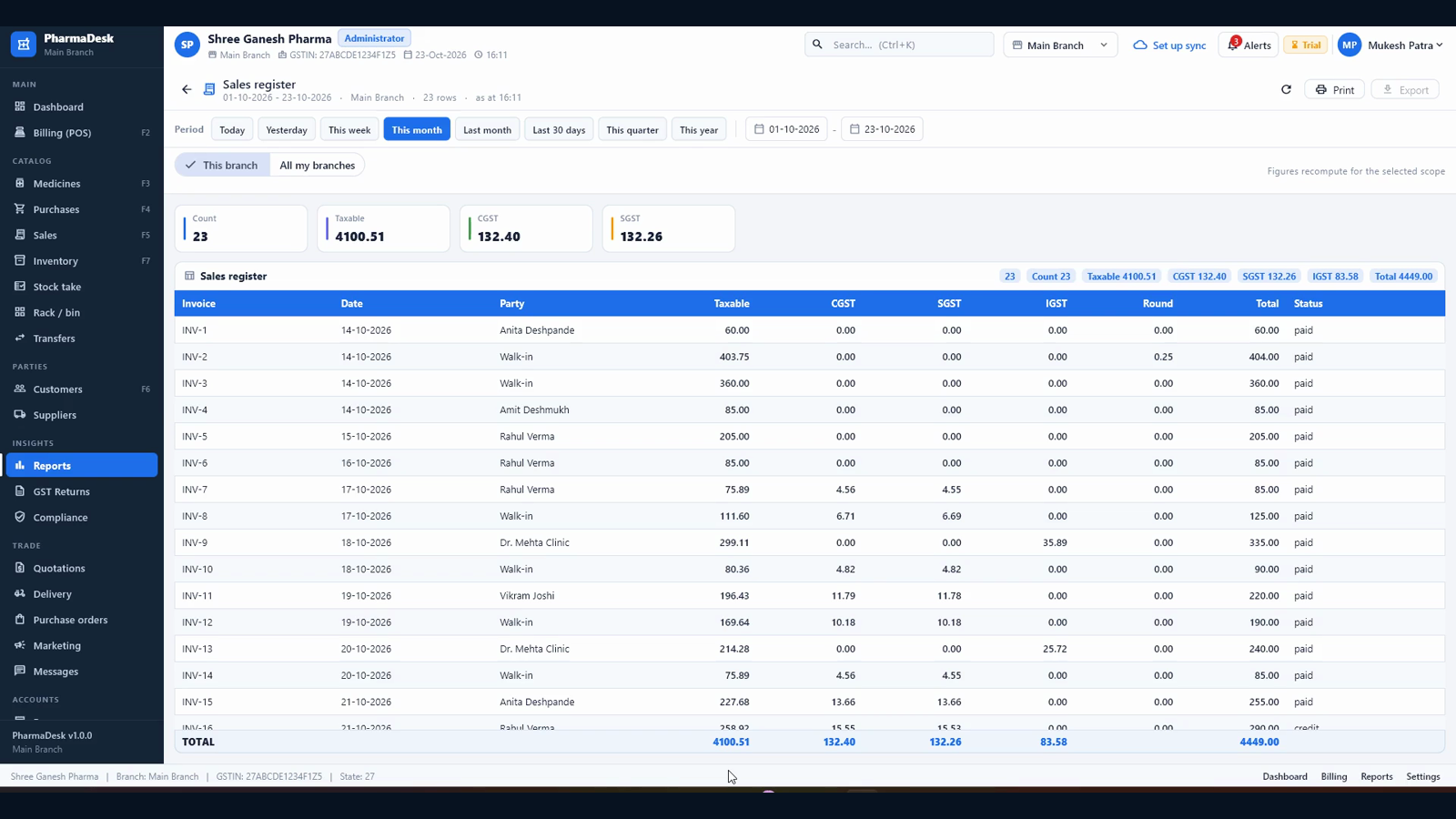This screenshot has height=819, width=1456.
Task: Open Mukesh Patra user menu
Action: (1390, 45)
